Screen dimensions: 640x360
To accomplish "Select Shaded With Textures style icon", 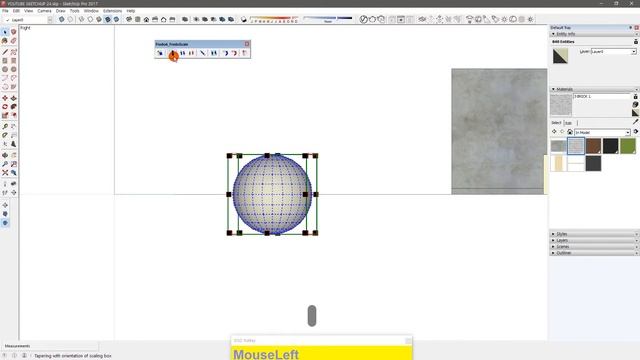I will coord(108,19).
